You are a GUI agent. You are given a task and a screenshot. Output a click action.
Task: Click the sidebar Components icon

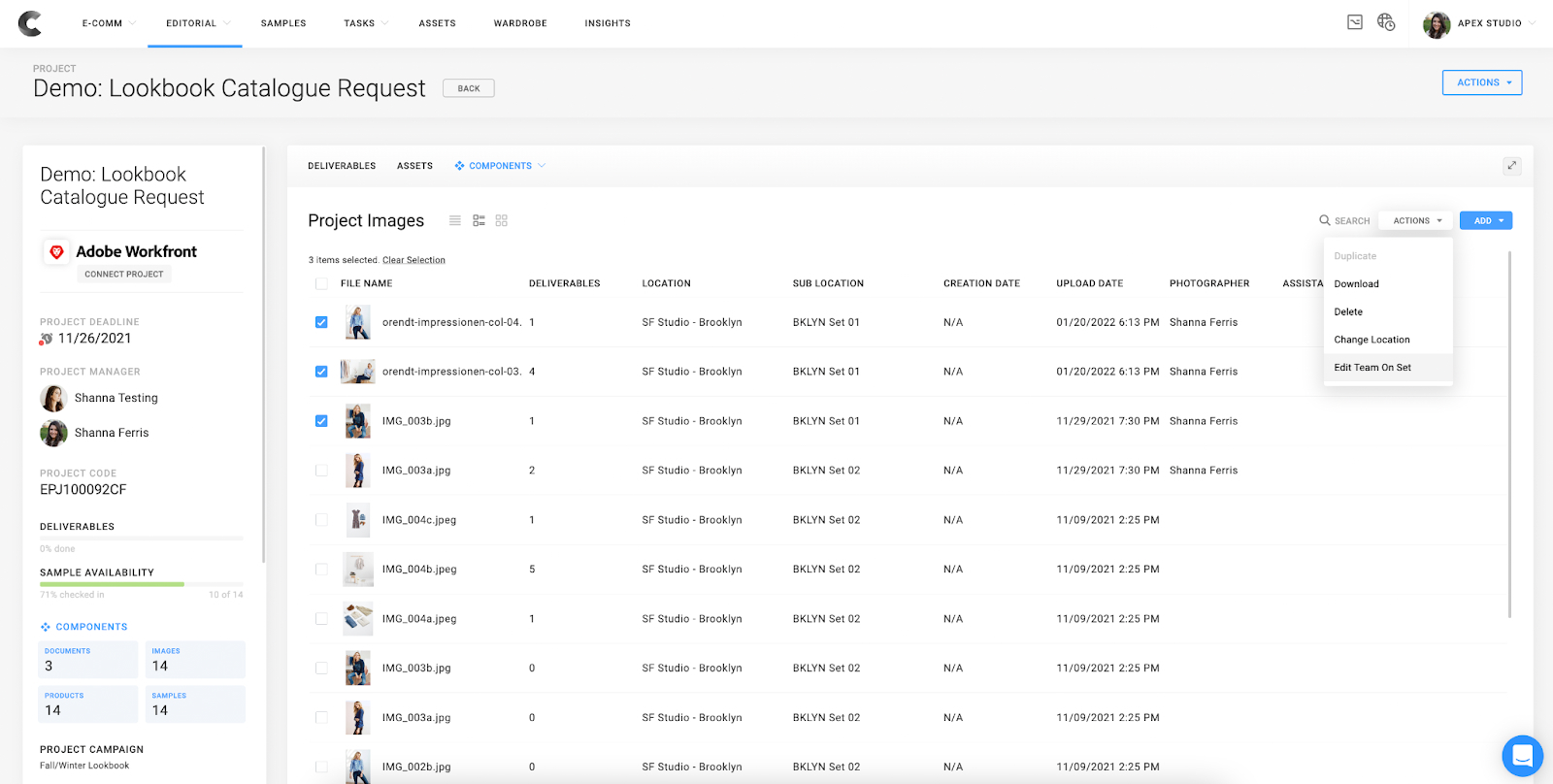tap(45, 627)
